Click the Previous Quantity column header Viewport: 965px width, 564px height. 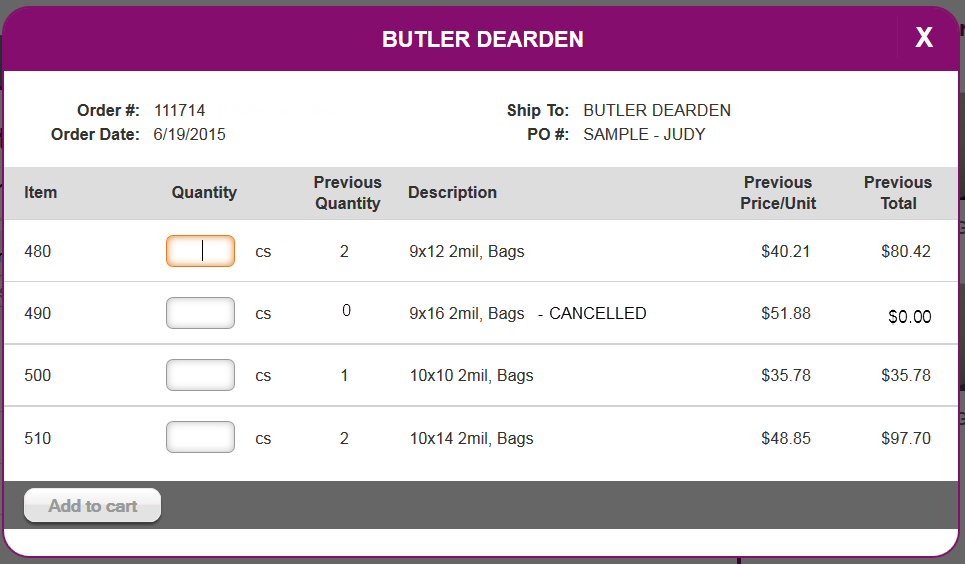(348, 193)
